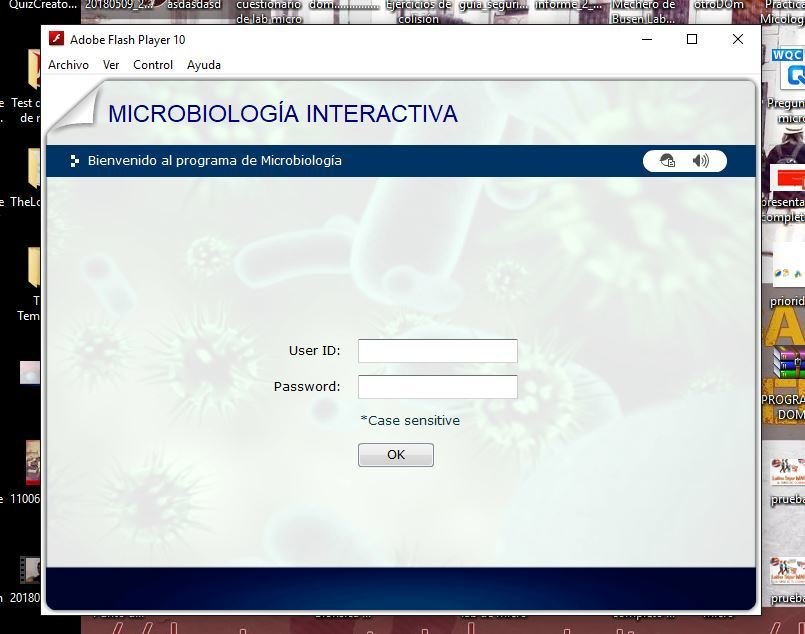Minimize the Adobe Flash Player window
Image resolution: width=805 pixels, height=634 pixels.
tap(647, 39)
